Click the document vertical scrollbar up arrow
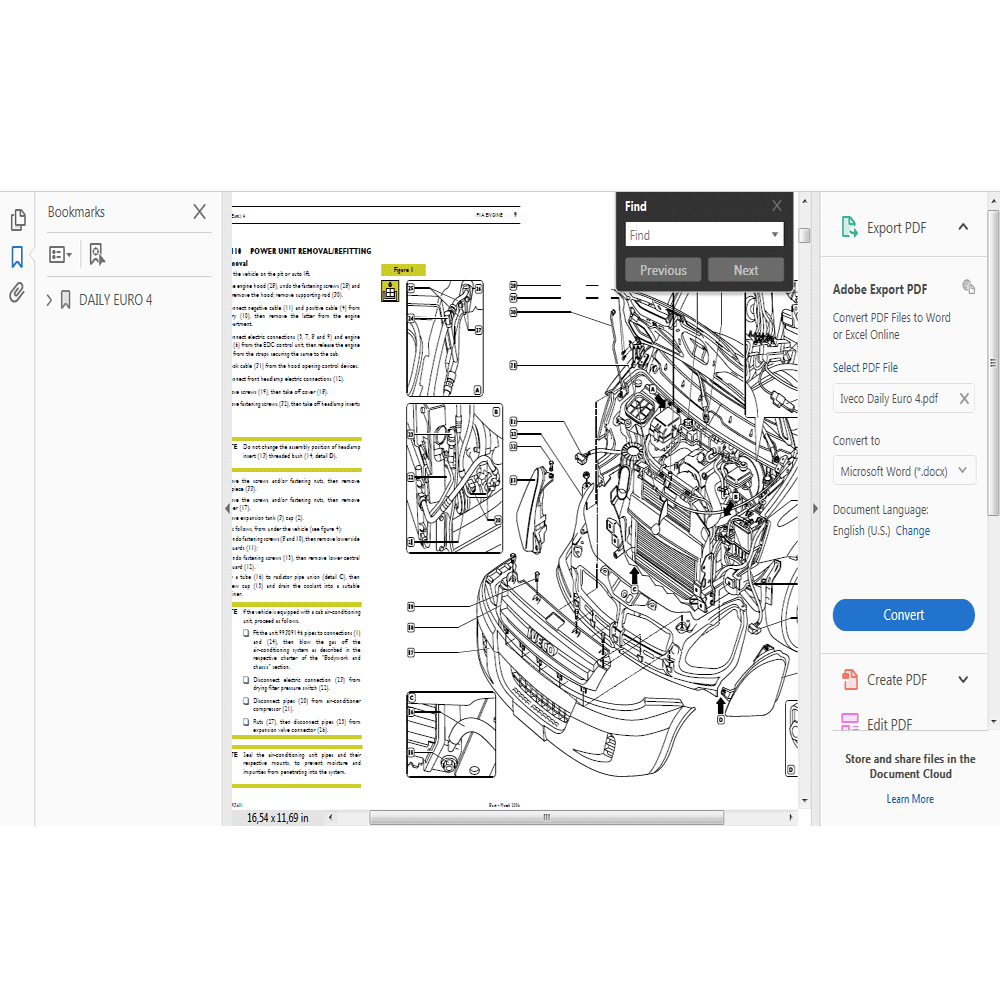The height and width of the screenshot is (1000, 1000). [805, 201]
